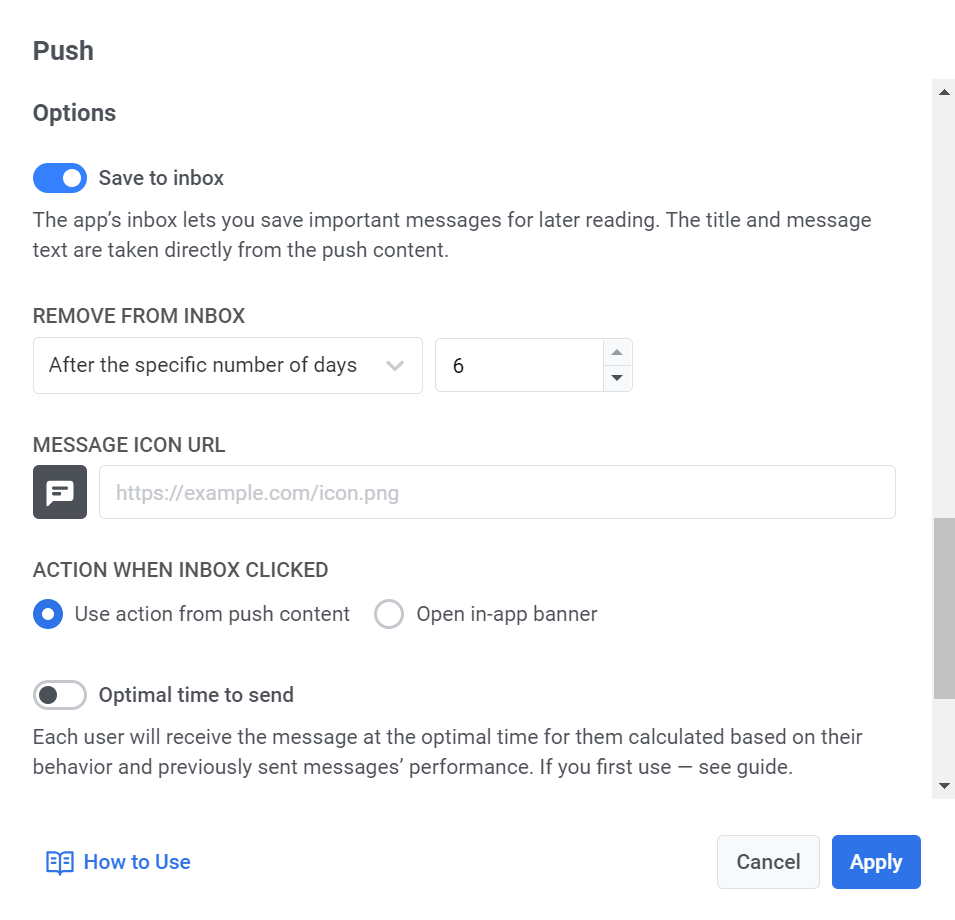
Task: Choose the 'Open in-app banner' radio option
Action: click(389, 613)
